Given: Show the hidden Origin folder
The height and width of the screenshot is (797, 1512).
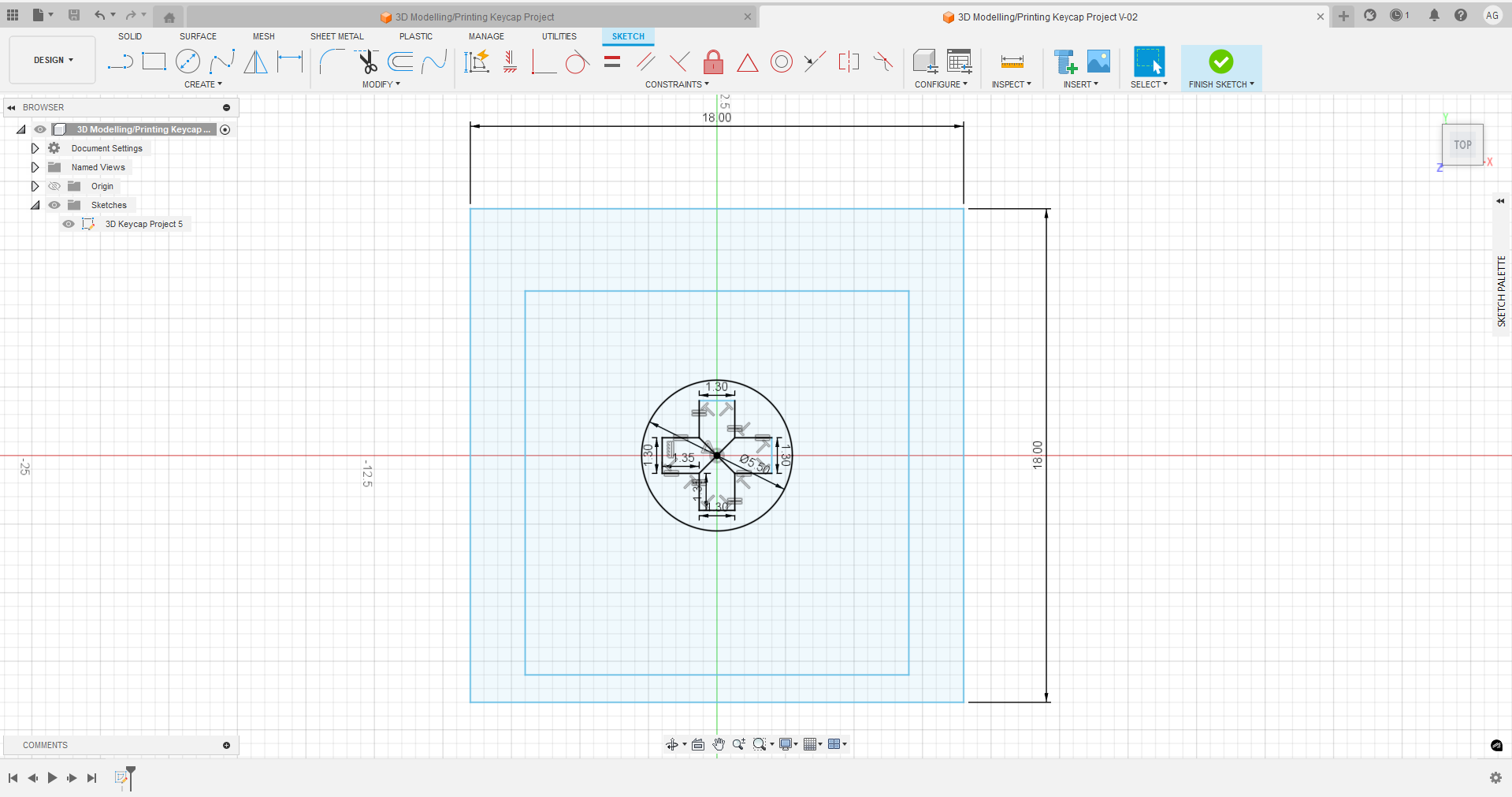Looking at the screenshot, I should pos(54,186).
